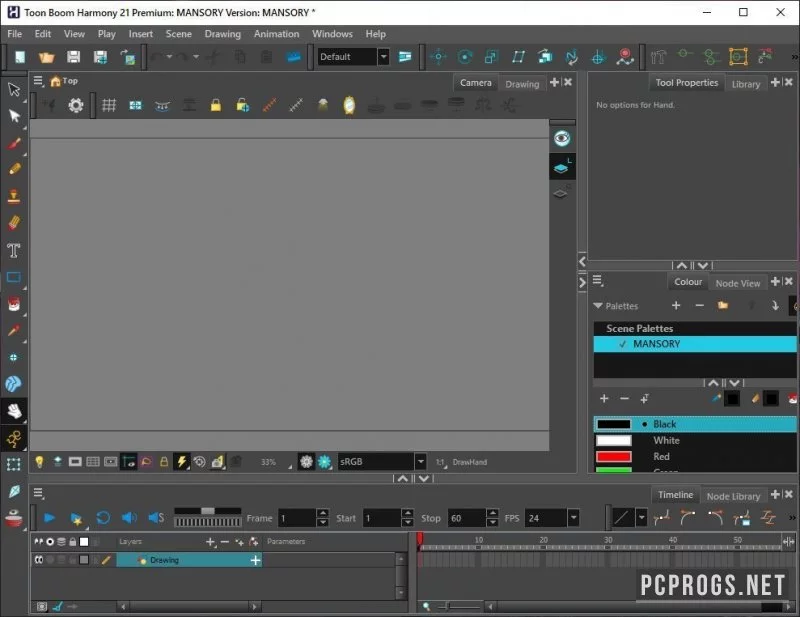Select the Brush tool
Screen dimensions: 800x617
(14, 143)
